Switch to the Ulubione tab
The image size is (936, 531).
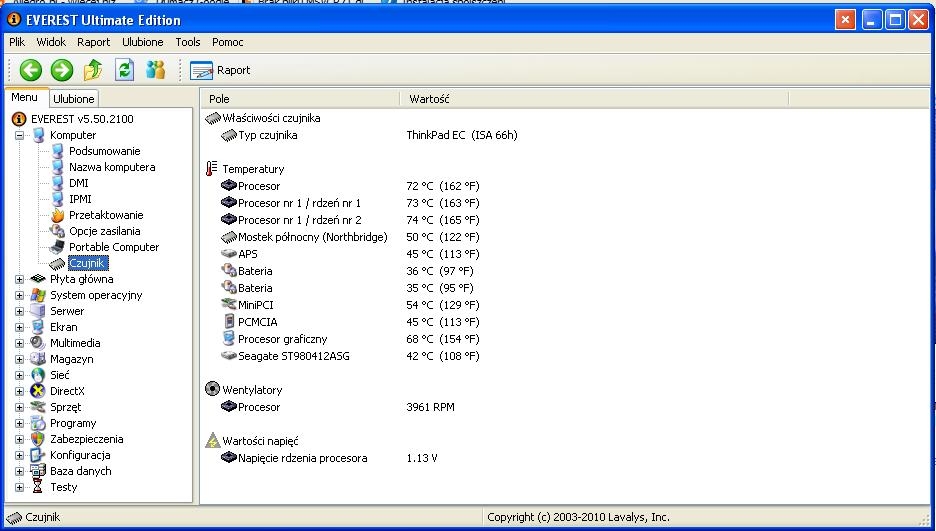[73, 99]
